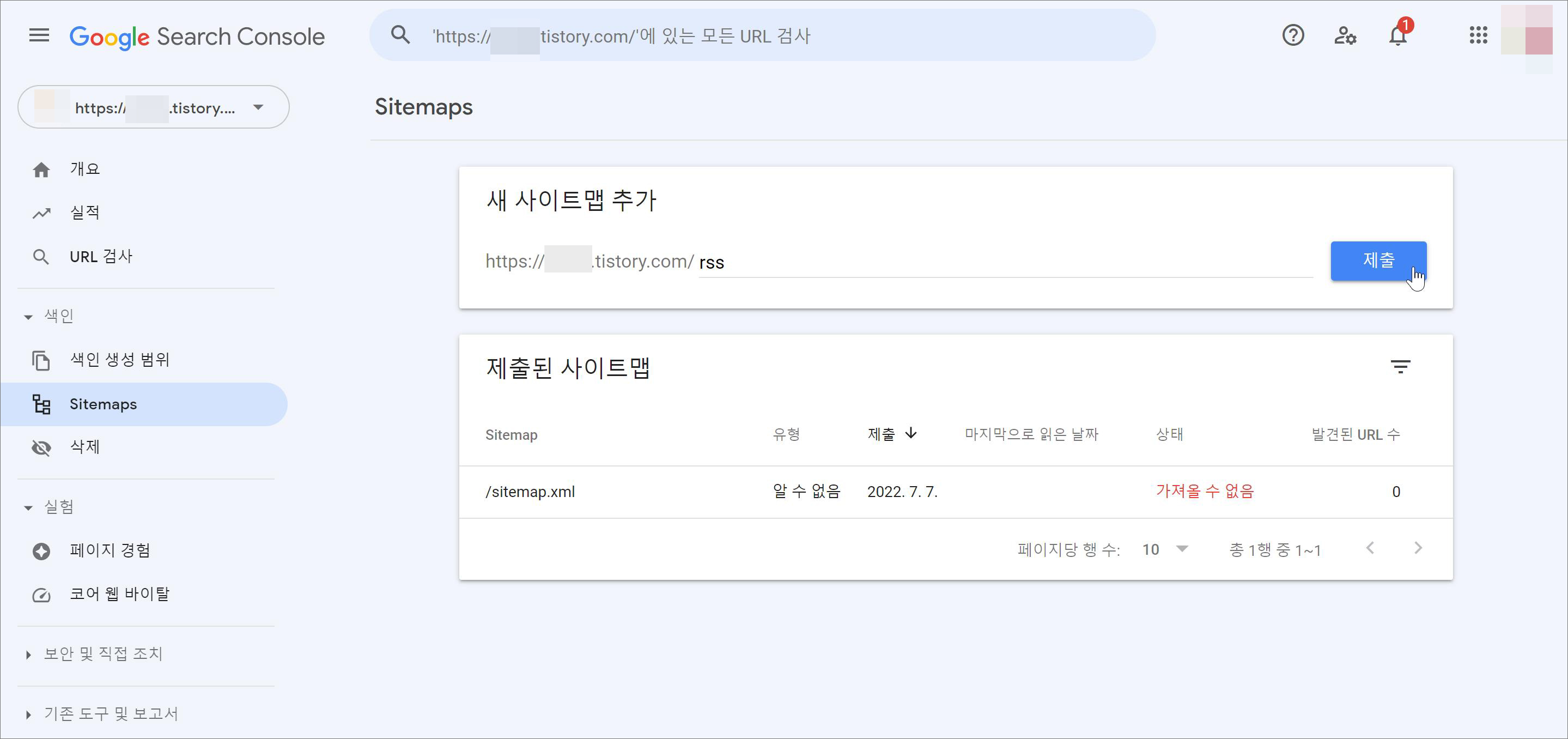Open user and settings management icon
1568x739 pixels.
[x=1345, y=35]
